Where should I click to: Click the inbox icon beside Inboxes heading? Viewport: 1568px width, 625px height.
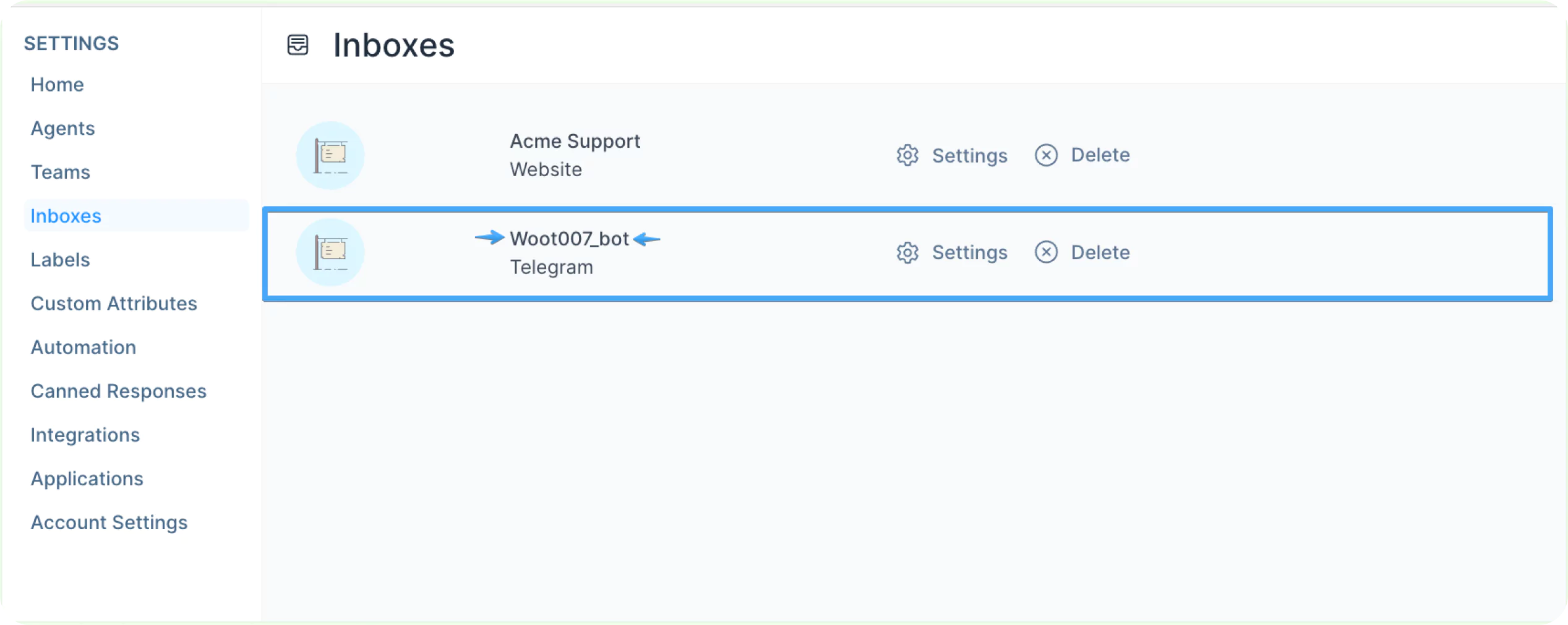coord(298,45)
